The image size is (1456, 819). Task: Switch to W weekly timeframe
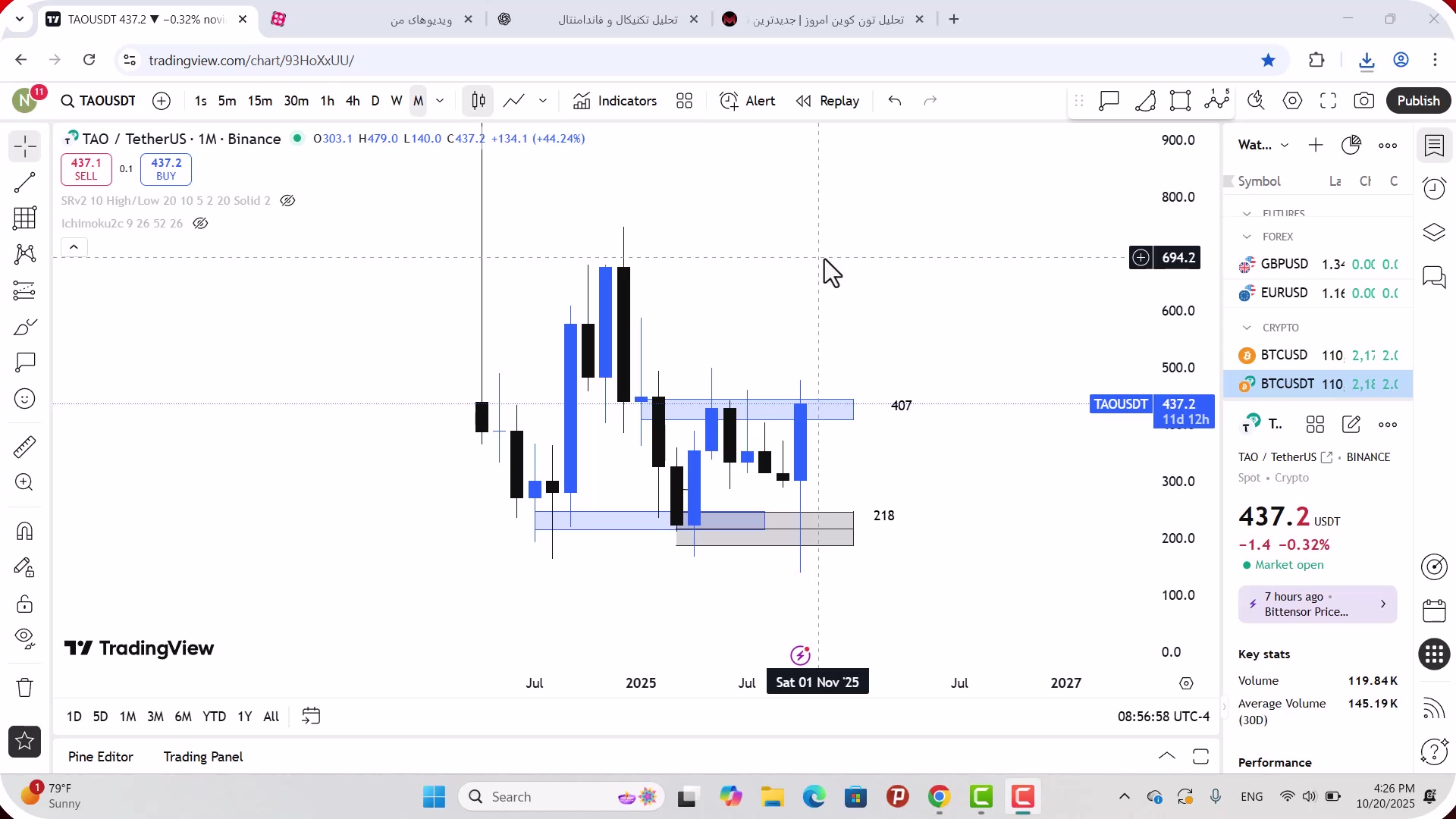(x=397, y=101)
